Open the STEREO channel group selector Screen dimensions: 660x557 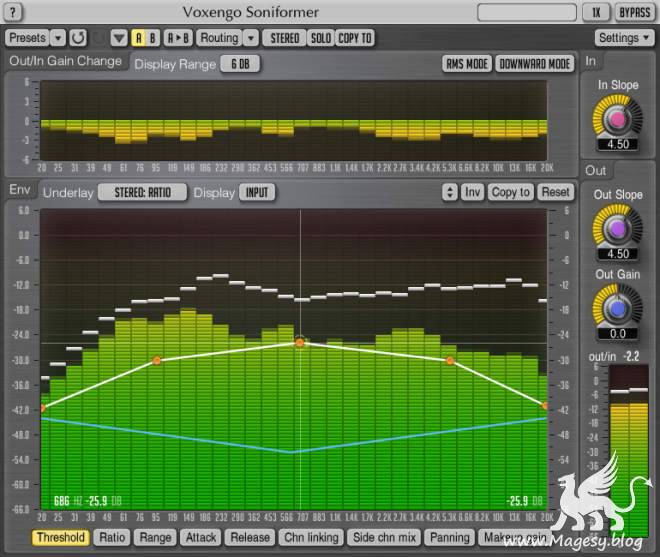click(285, 38)
